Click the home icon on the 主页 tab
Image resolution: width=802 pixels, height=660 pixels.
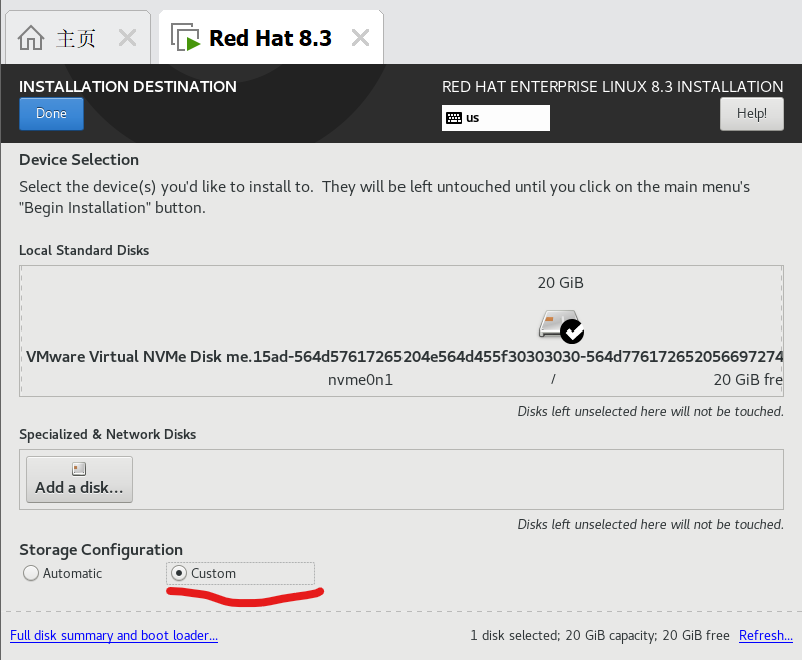pyautogui.click(x=30, y=36)
